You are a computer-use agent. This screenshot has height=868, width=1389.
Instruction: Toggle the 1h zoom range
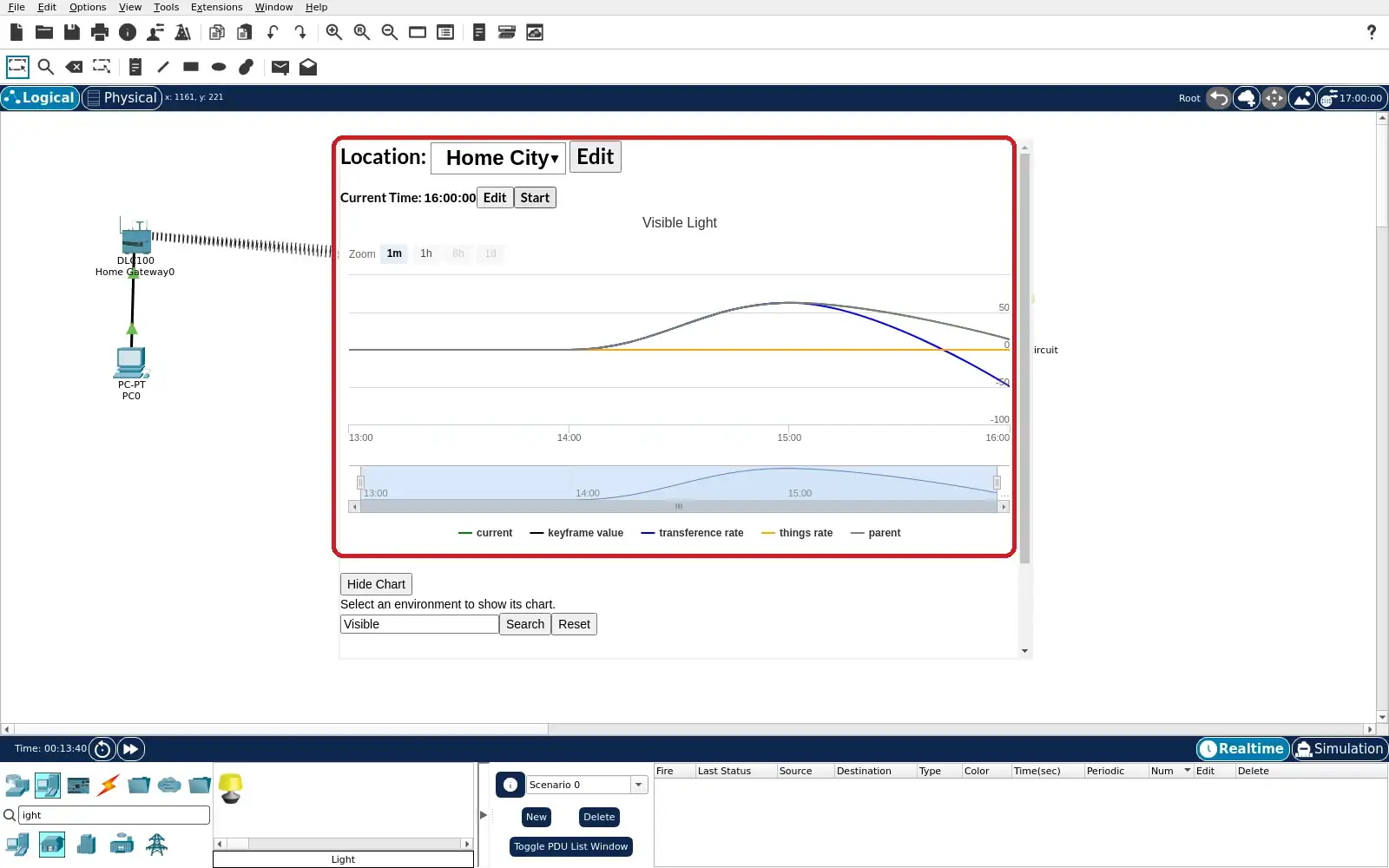pyautogui.click(x=426, y=253)
